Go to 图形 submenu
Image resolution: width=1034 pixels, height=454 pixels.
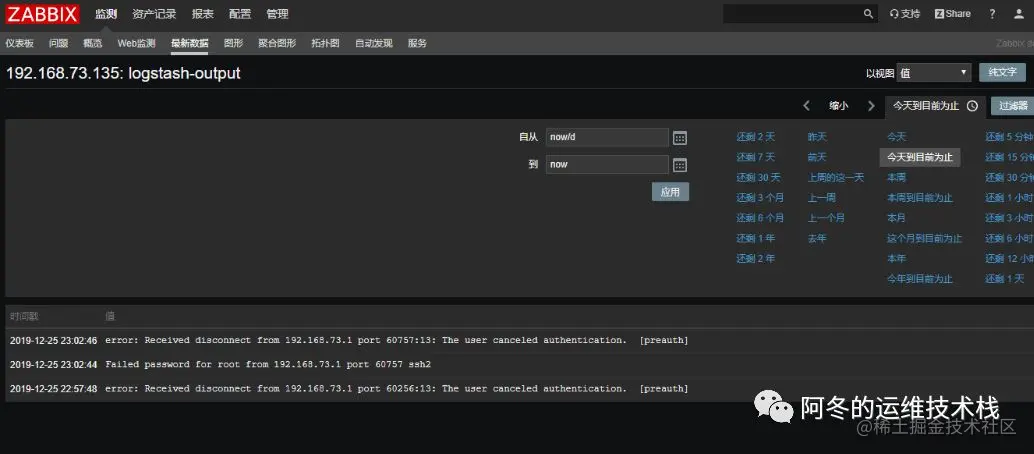[x=233, y=44]
